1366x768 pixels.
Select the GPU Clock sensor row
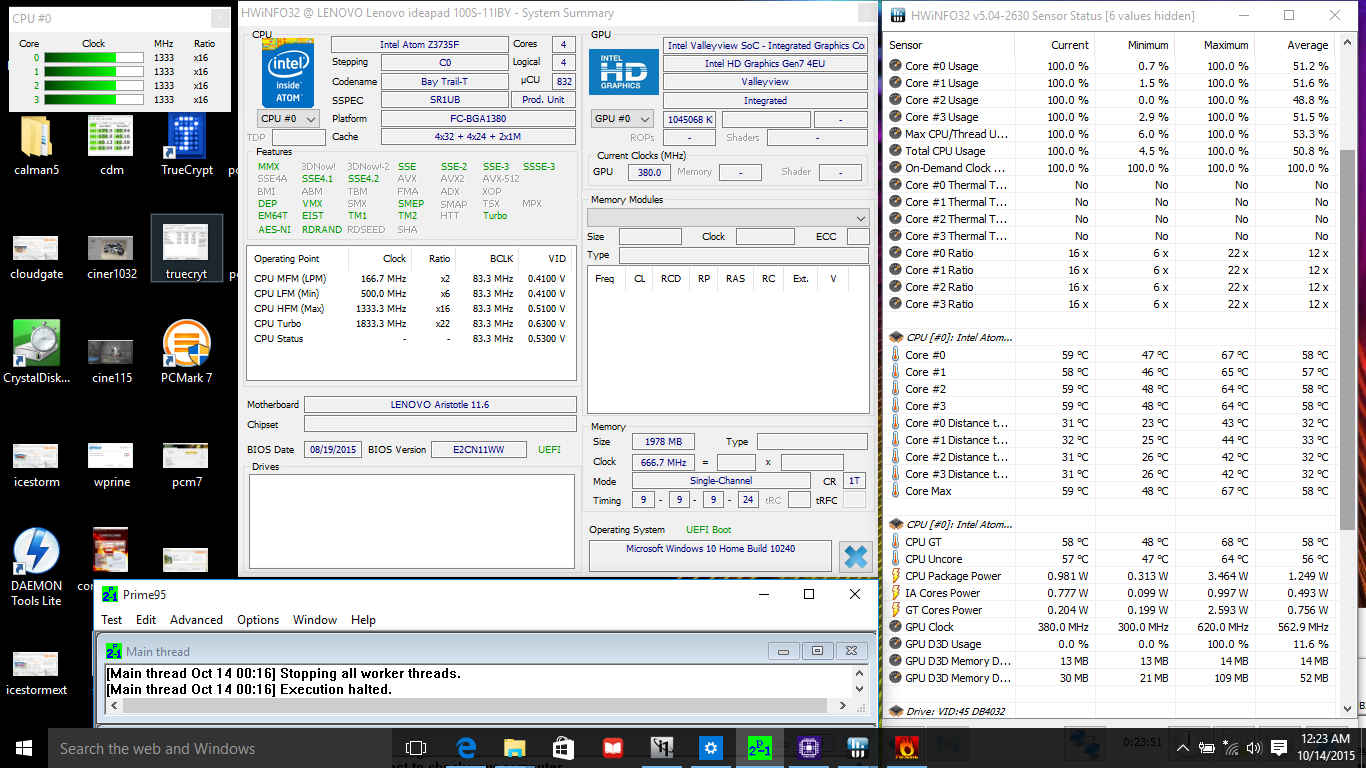coord(1111,627)
